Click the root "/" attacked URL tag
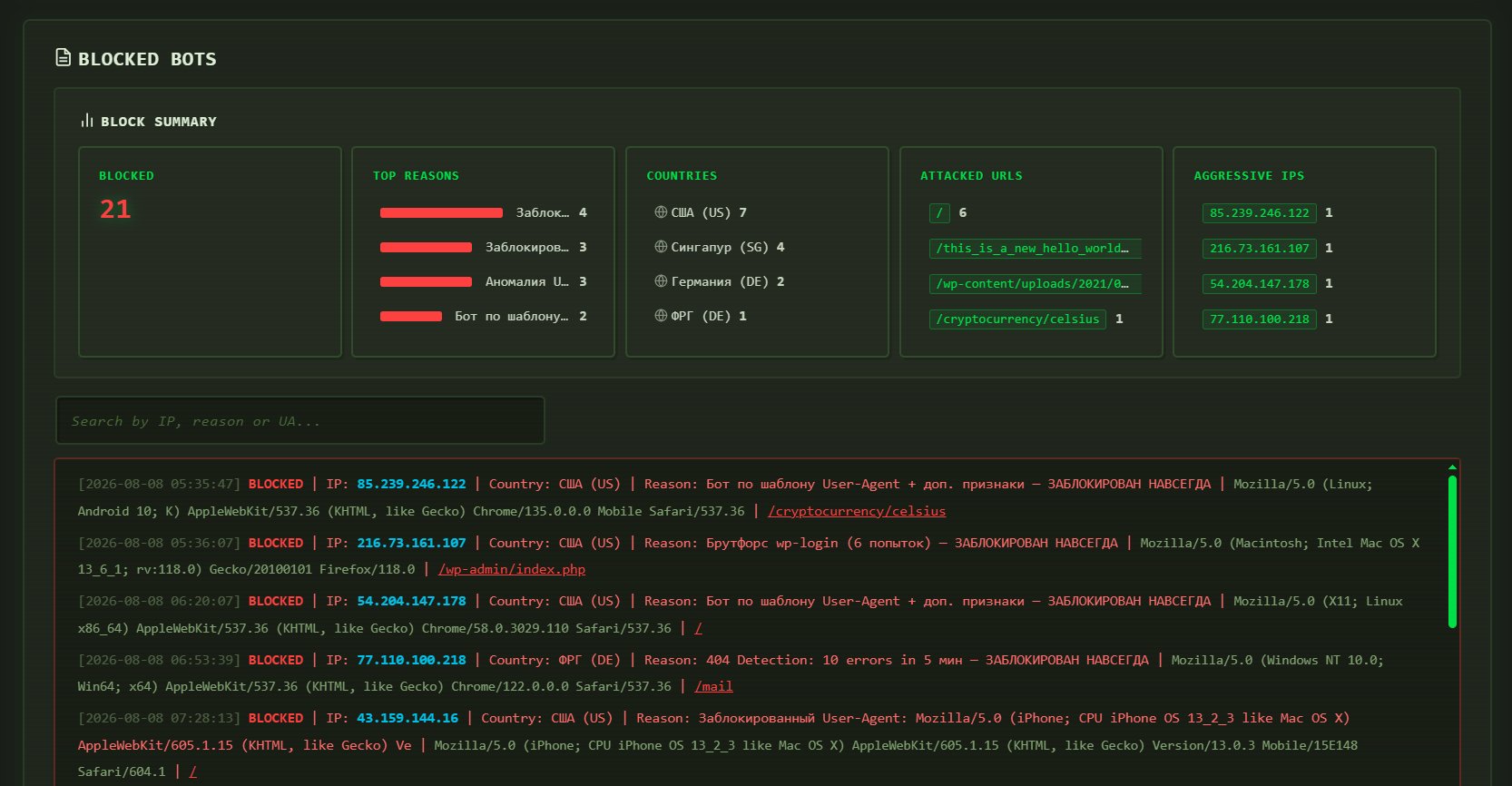The image size is (1512, 786). coord(939,213)
